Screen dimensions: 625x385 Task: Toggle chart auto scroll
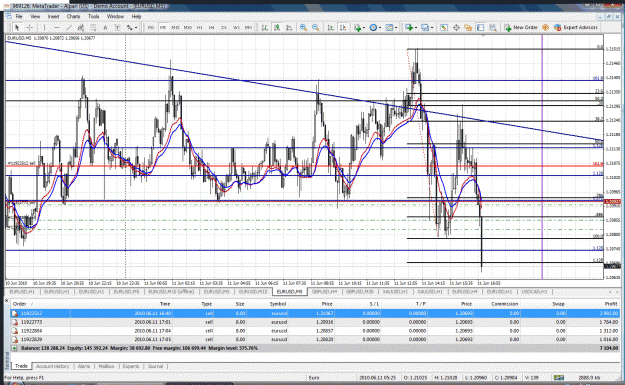click(x=330, y=28)
